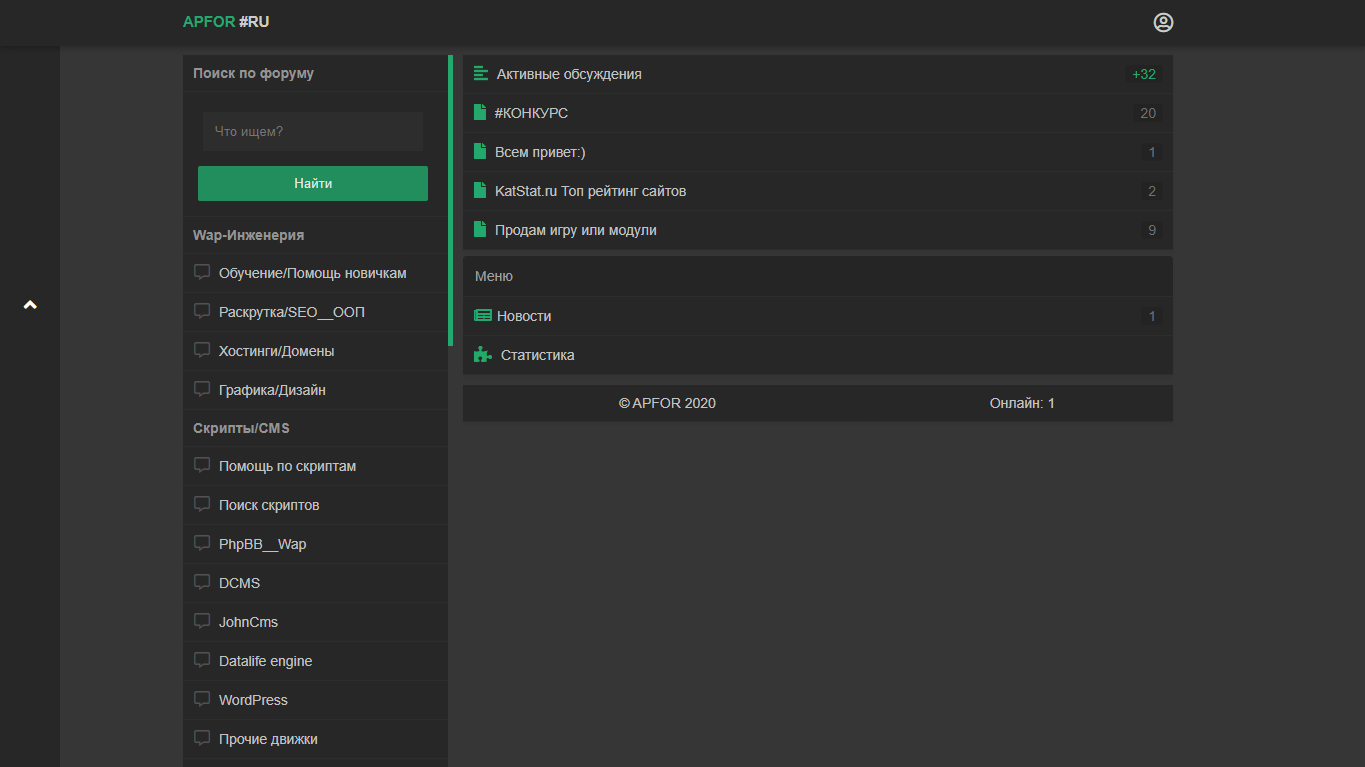
Task: Click the chat icon beside Прочие движки
Action: [x=202, y=738]
